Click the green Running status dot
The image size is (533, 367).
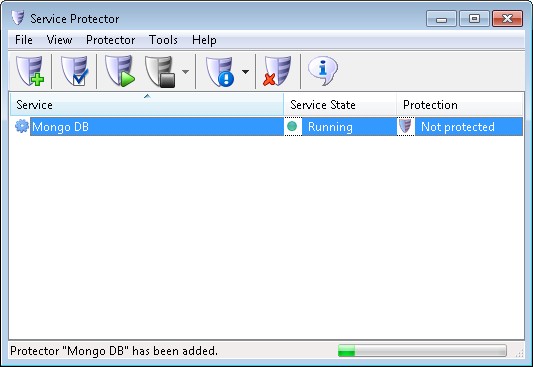click(292, 126)
